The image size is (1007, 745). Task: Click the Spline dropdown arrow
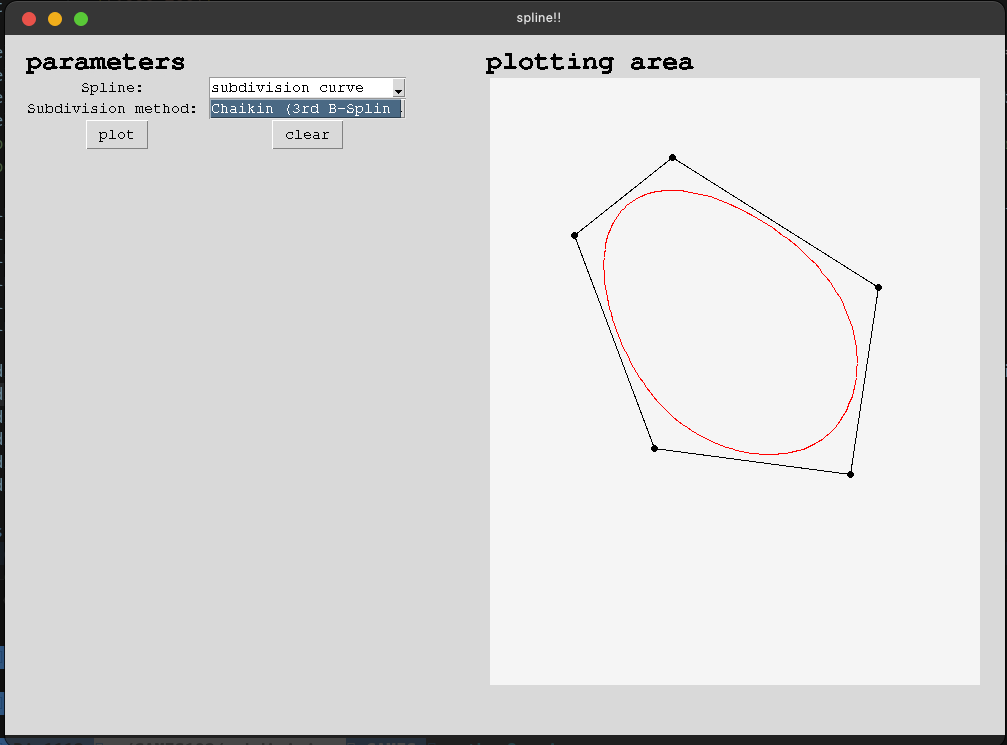click(398, 89)
